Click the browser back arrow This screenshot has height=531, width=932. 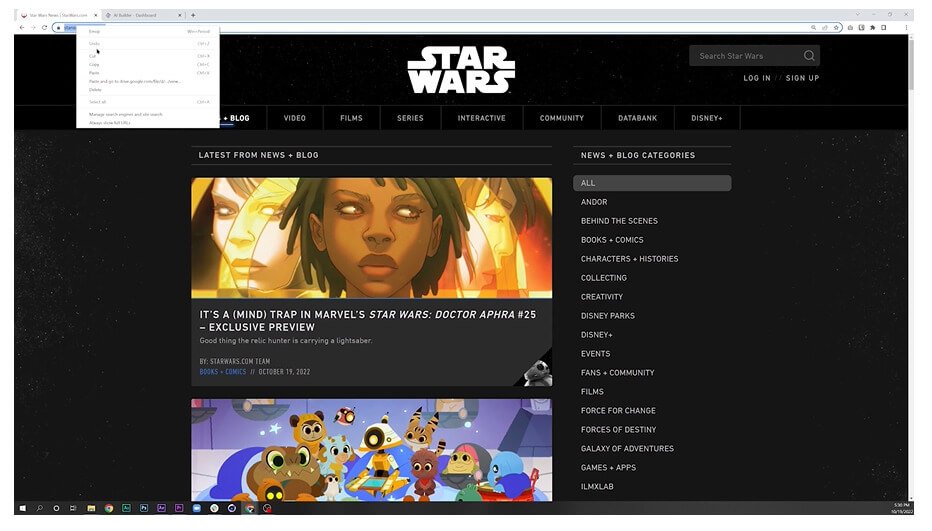(x=22, y=27)
